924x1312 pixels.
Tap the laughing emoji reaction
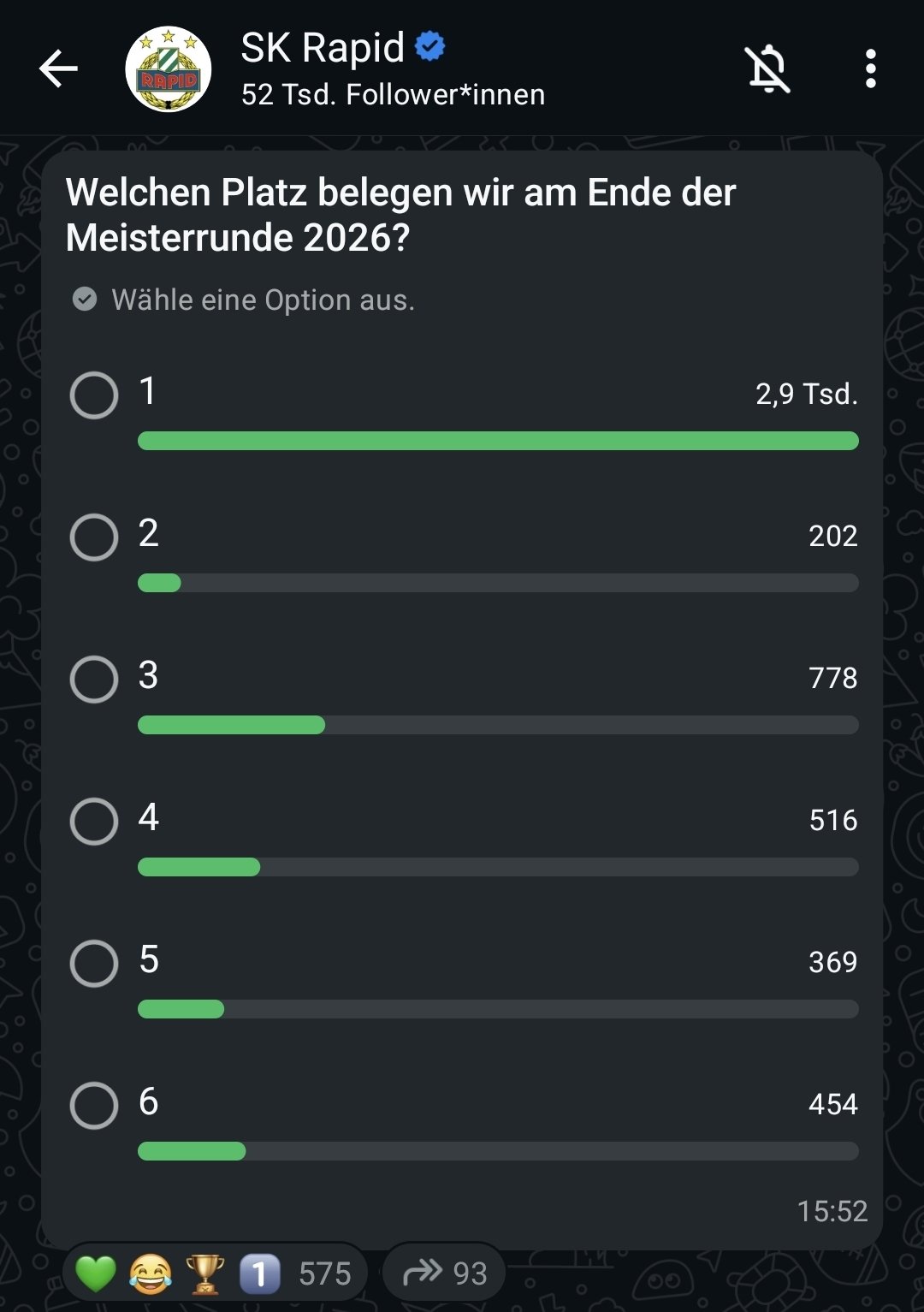pos(150,1273)
